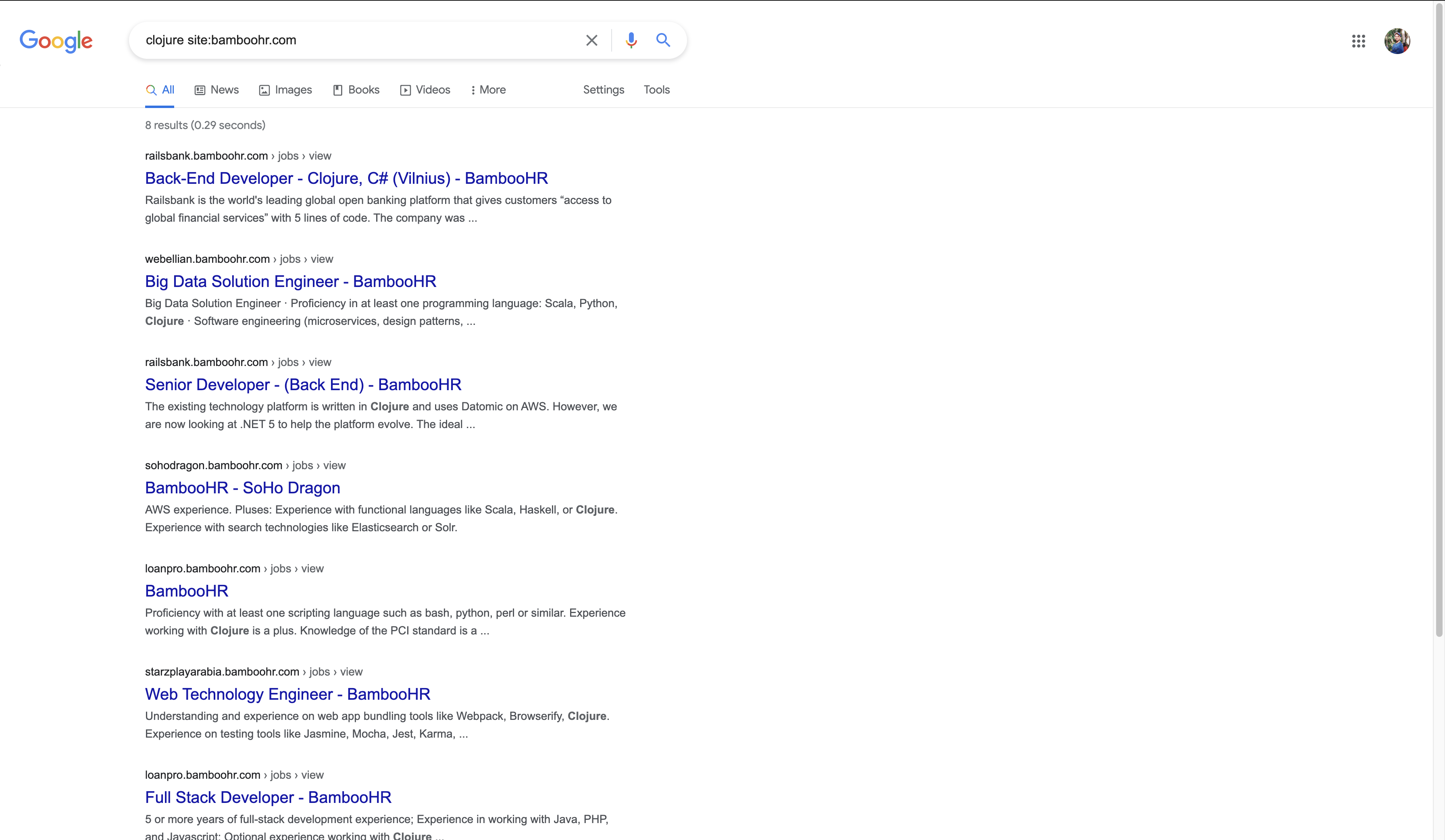Open the Back-End Developer Clojure C# Vilnius listing

click(x=346, y=178)
